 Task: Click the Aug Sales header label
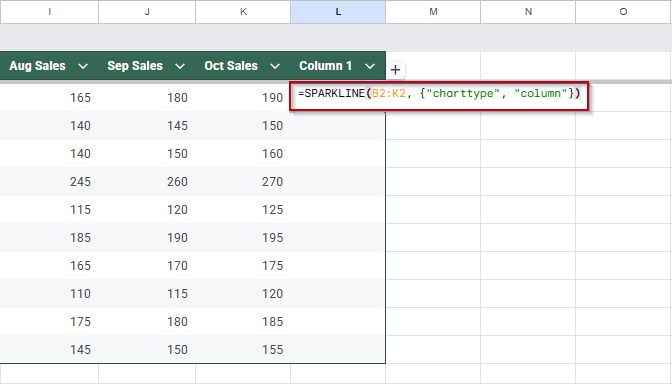pos(38,66)
